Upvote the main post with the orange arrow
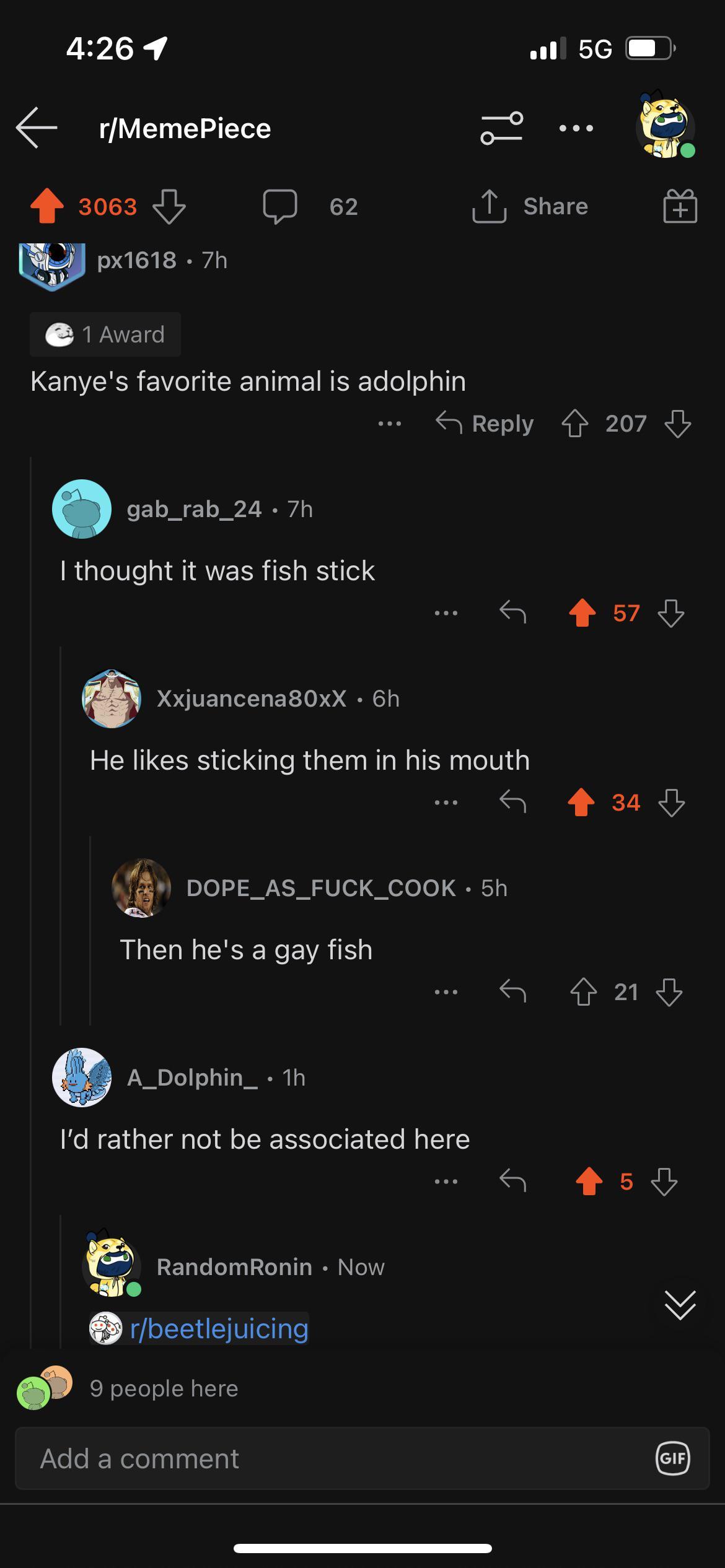This screenshot has width=725, height=1568. click(47, 207)
